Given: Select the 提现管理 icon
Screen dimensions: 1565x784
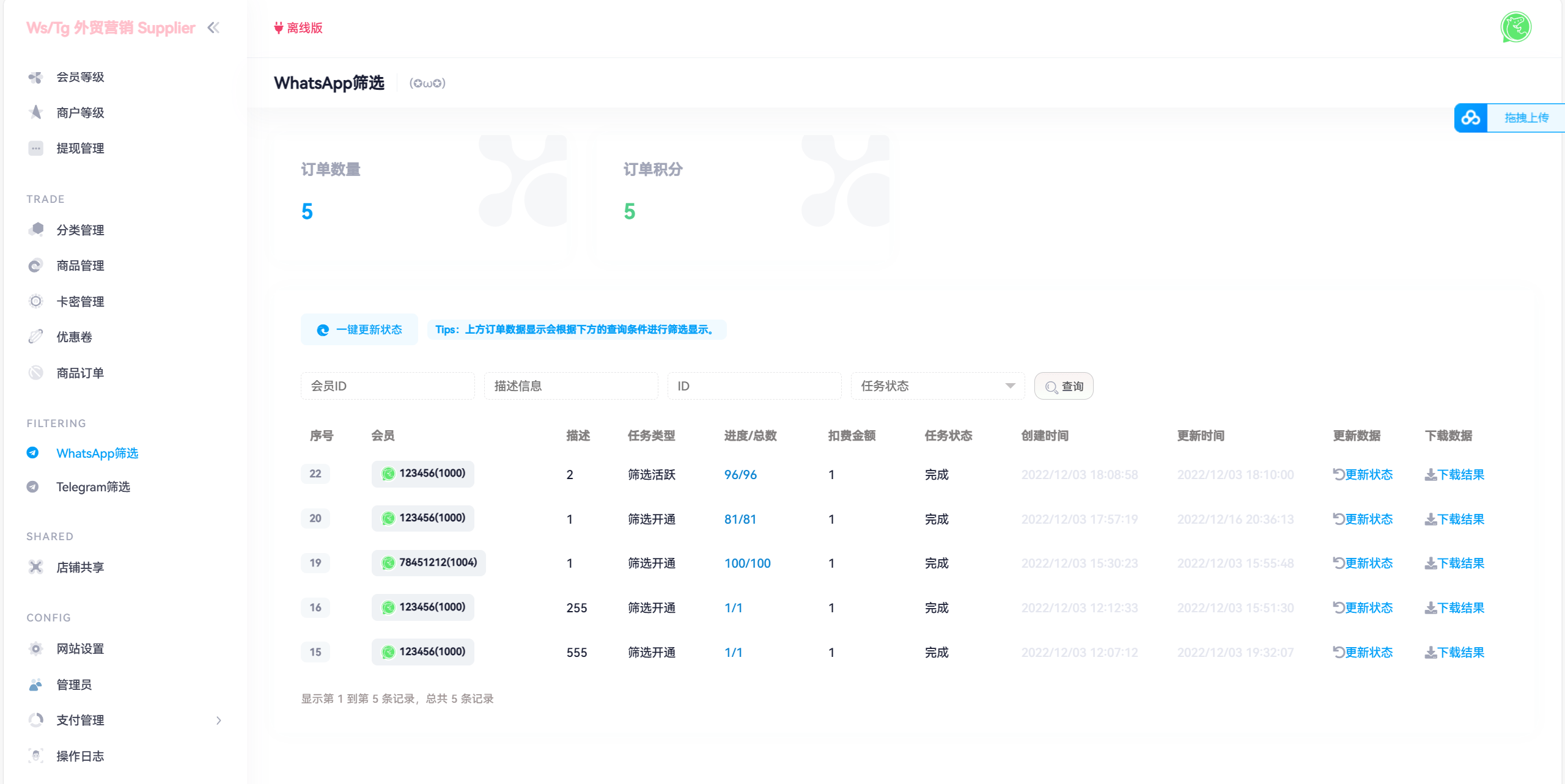Looking at the screenshot, I should point(36,148).
